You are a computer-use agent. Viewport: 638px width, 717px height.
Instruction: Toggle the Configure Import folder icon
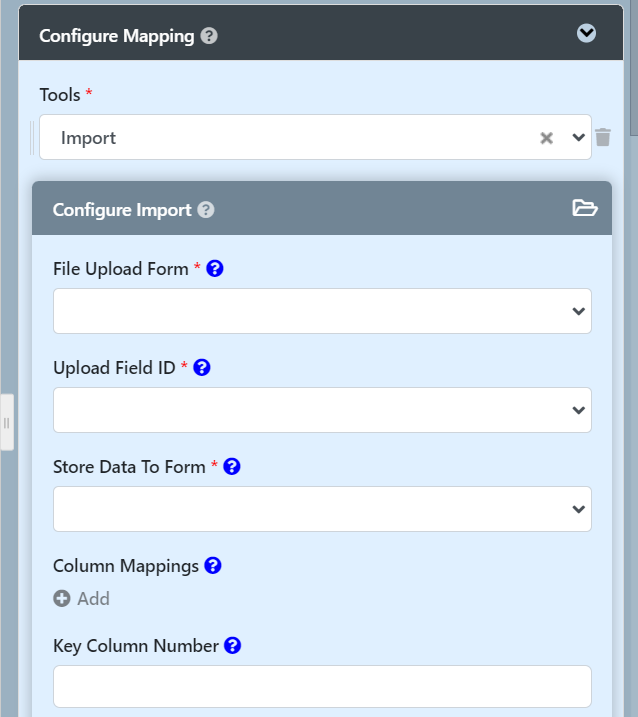(584, 208)
